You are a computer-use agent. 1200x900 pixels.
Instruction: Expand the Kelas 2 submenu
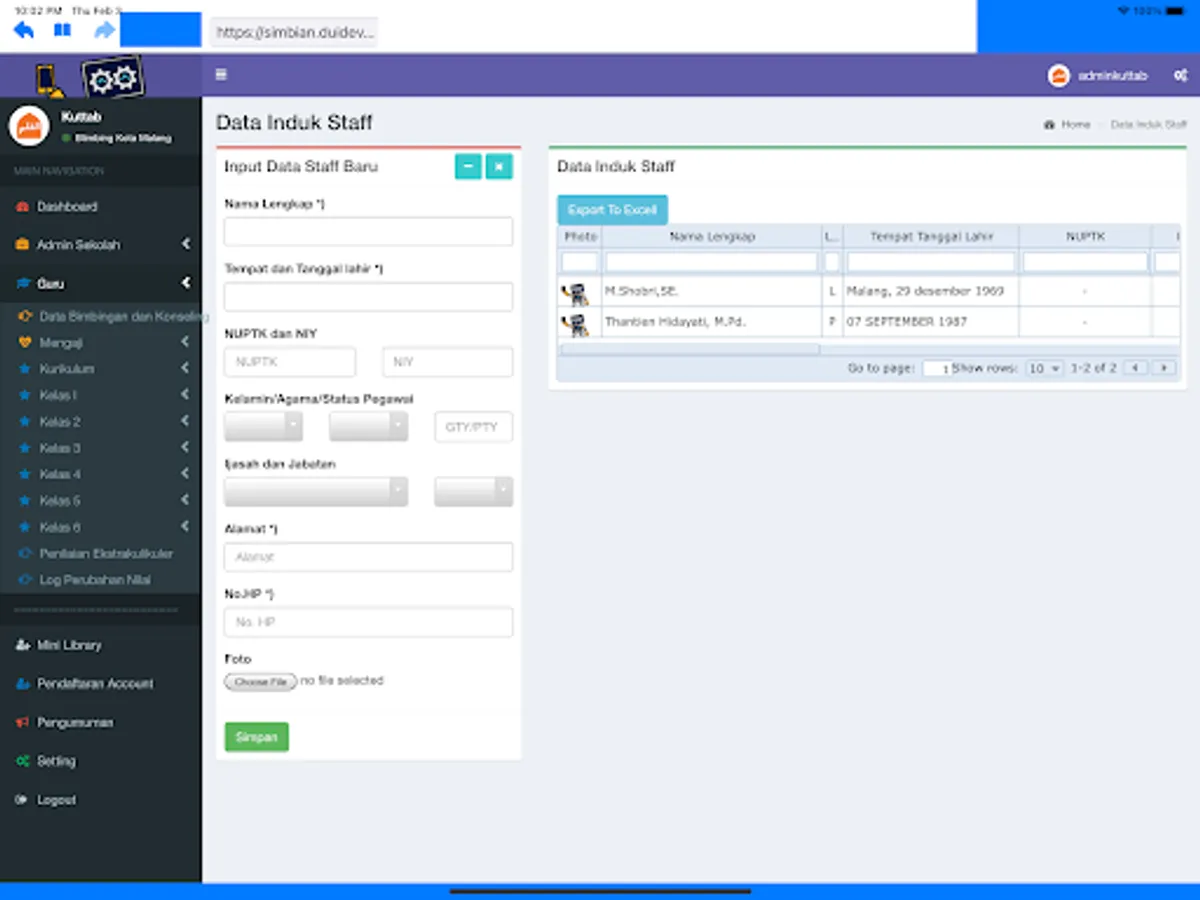click(x=100, y=421)
